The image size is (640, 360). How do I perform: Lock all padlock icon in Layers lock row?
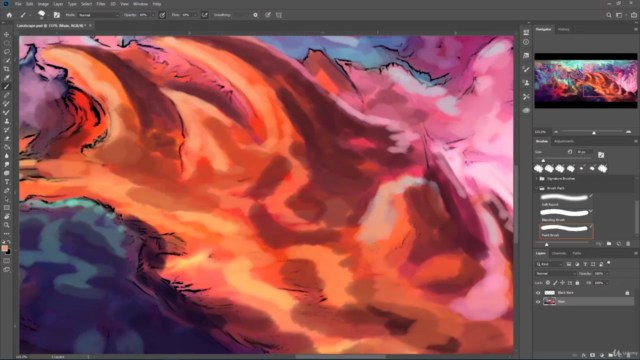coord(577,282)
